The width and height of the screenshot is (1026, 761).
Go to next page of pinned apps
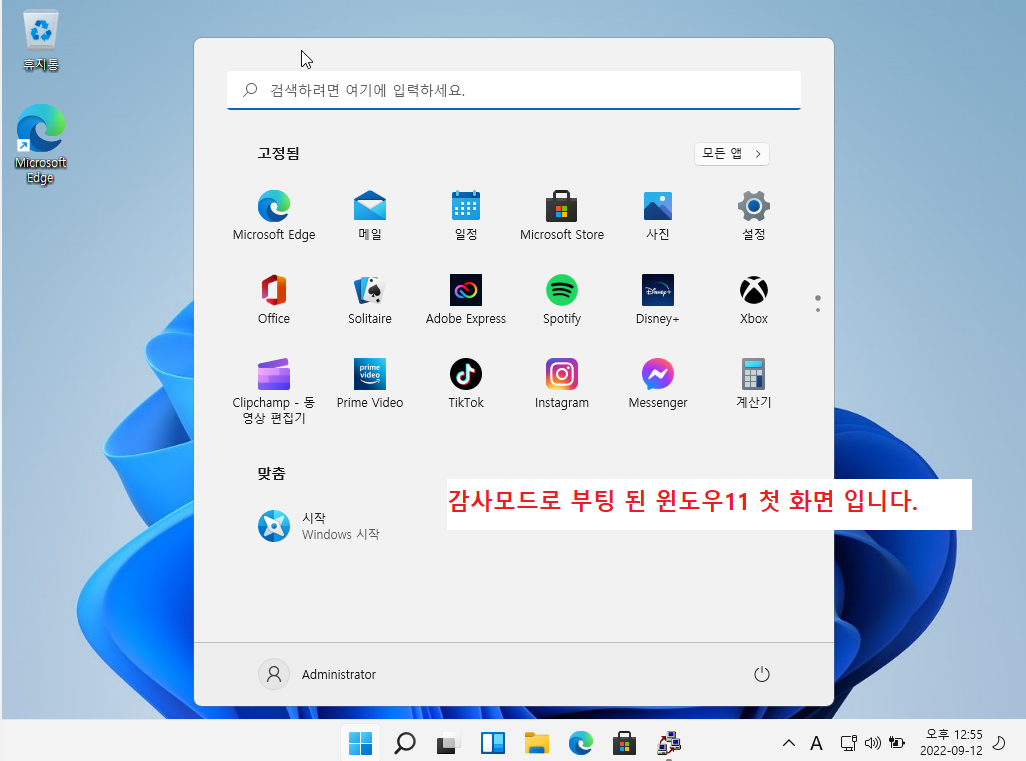click(x=818, y=310)
